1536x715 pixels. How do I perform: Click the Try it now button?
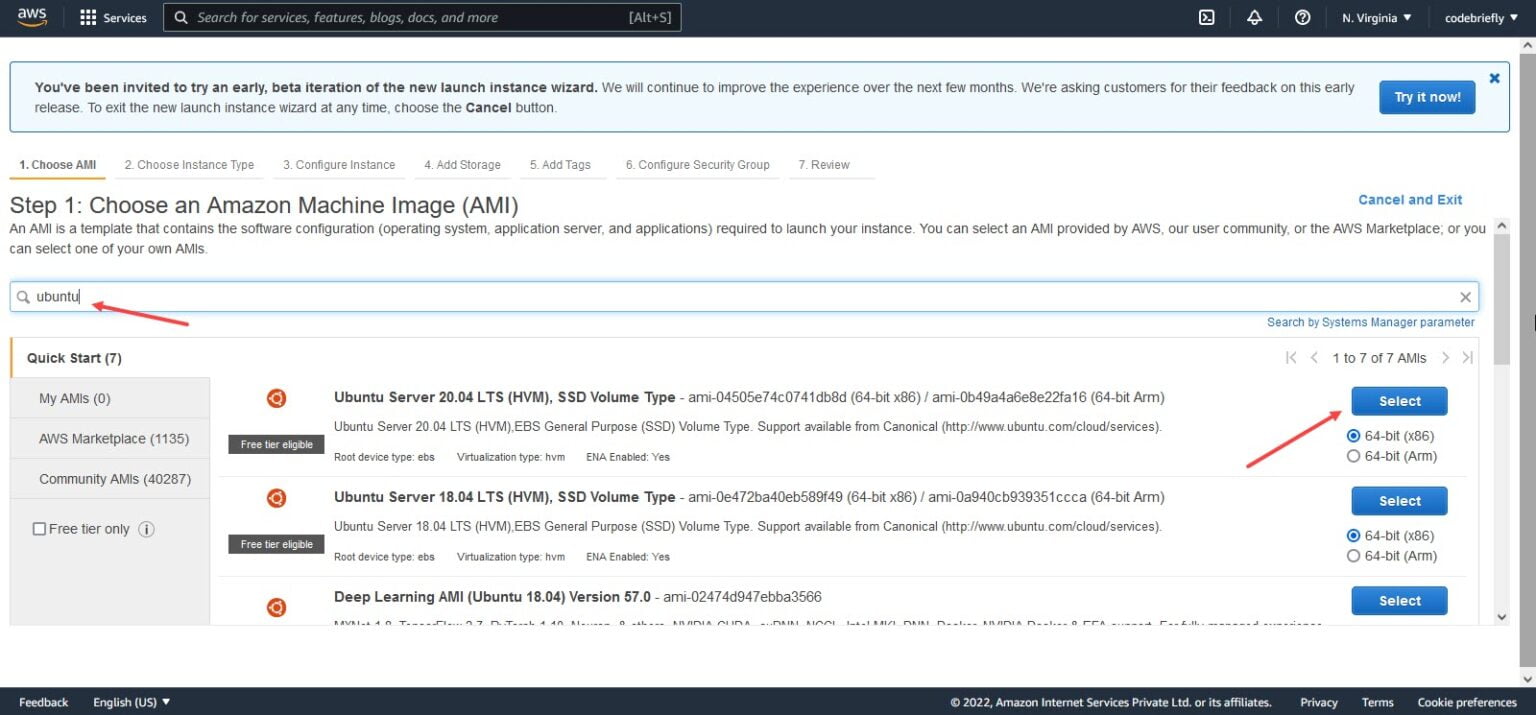point(1427,97)
